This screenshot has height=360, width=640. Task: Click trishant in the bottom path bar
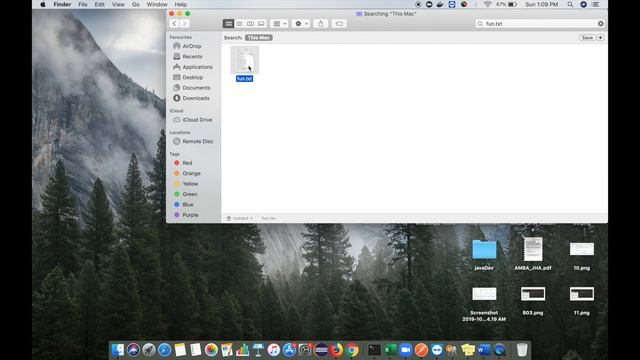[x=240, y=218]
